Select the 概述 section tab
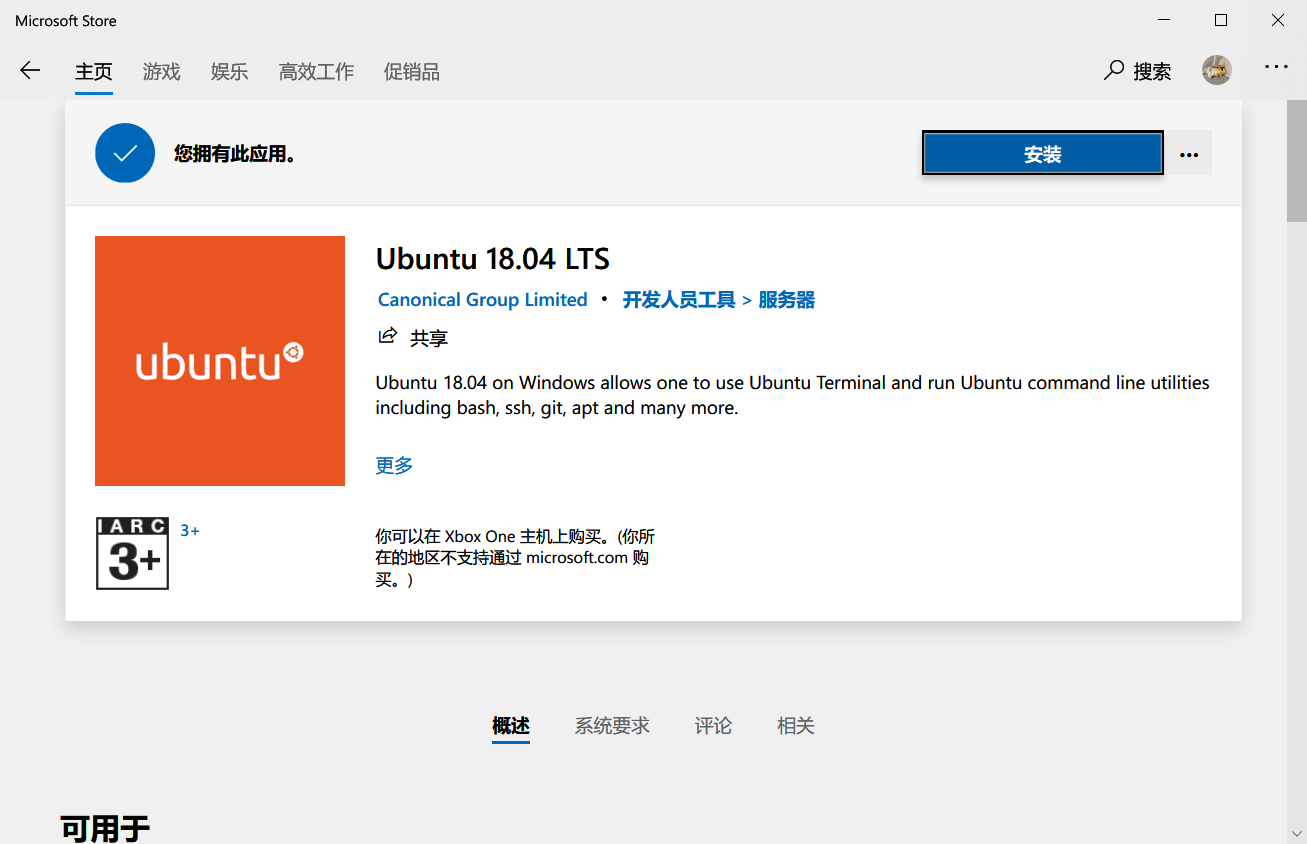Viewport: 1307px width, 844px height. click(511, 726)
